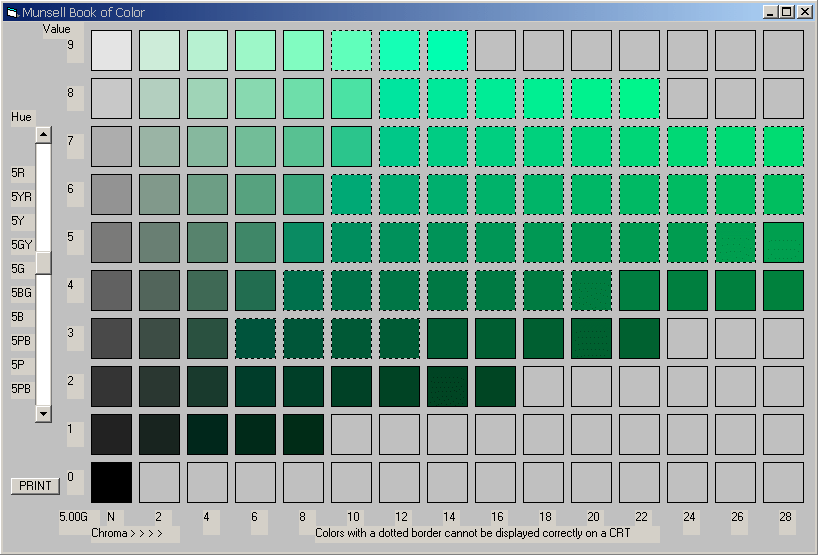
Task: Select the black swatch at value 0
Action: point(111,482)
